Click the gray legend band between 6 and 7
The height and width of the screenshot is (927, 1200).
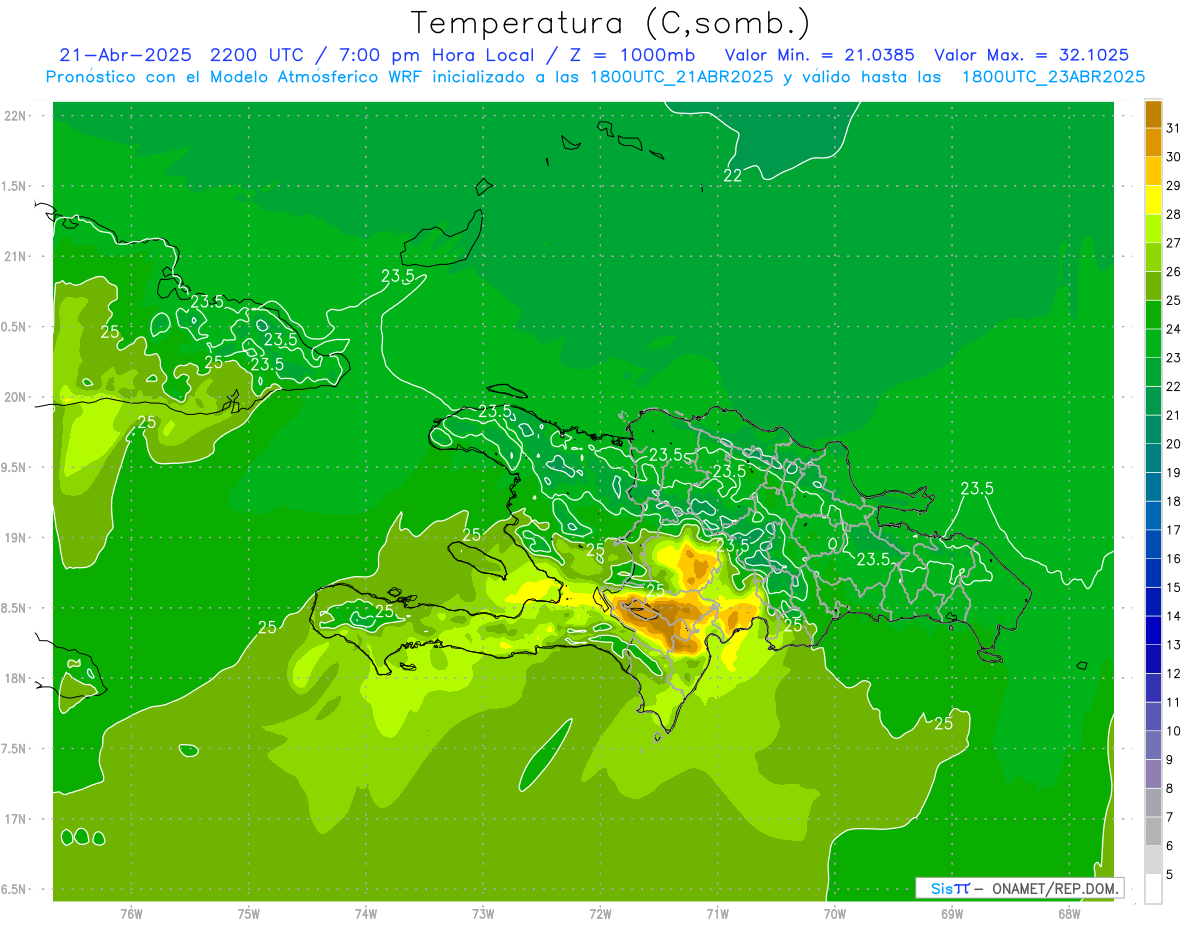click(x=1153, y=831)
